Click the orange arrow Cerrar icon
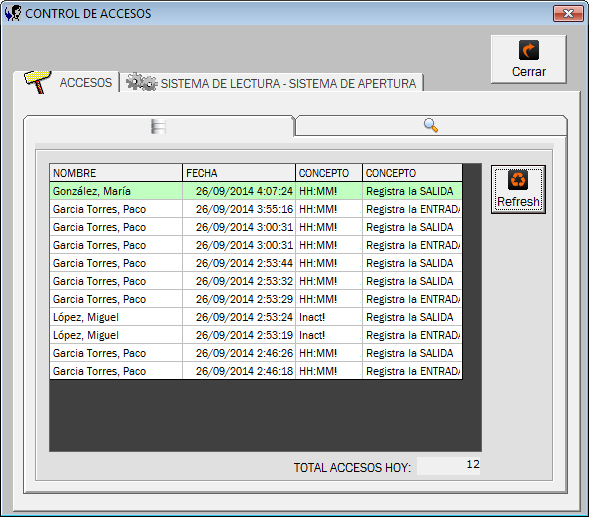Screen dimensions: 589x517 tap(529, 50)
